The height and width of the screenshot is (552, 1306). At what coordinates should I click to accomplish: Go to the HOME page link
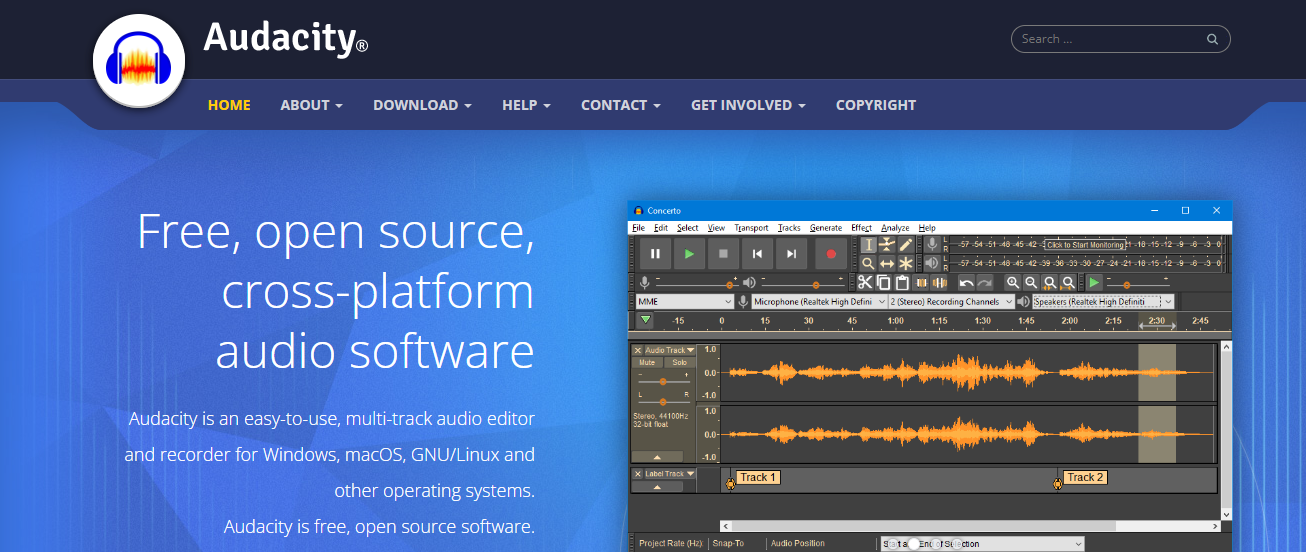point(229,105)
